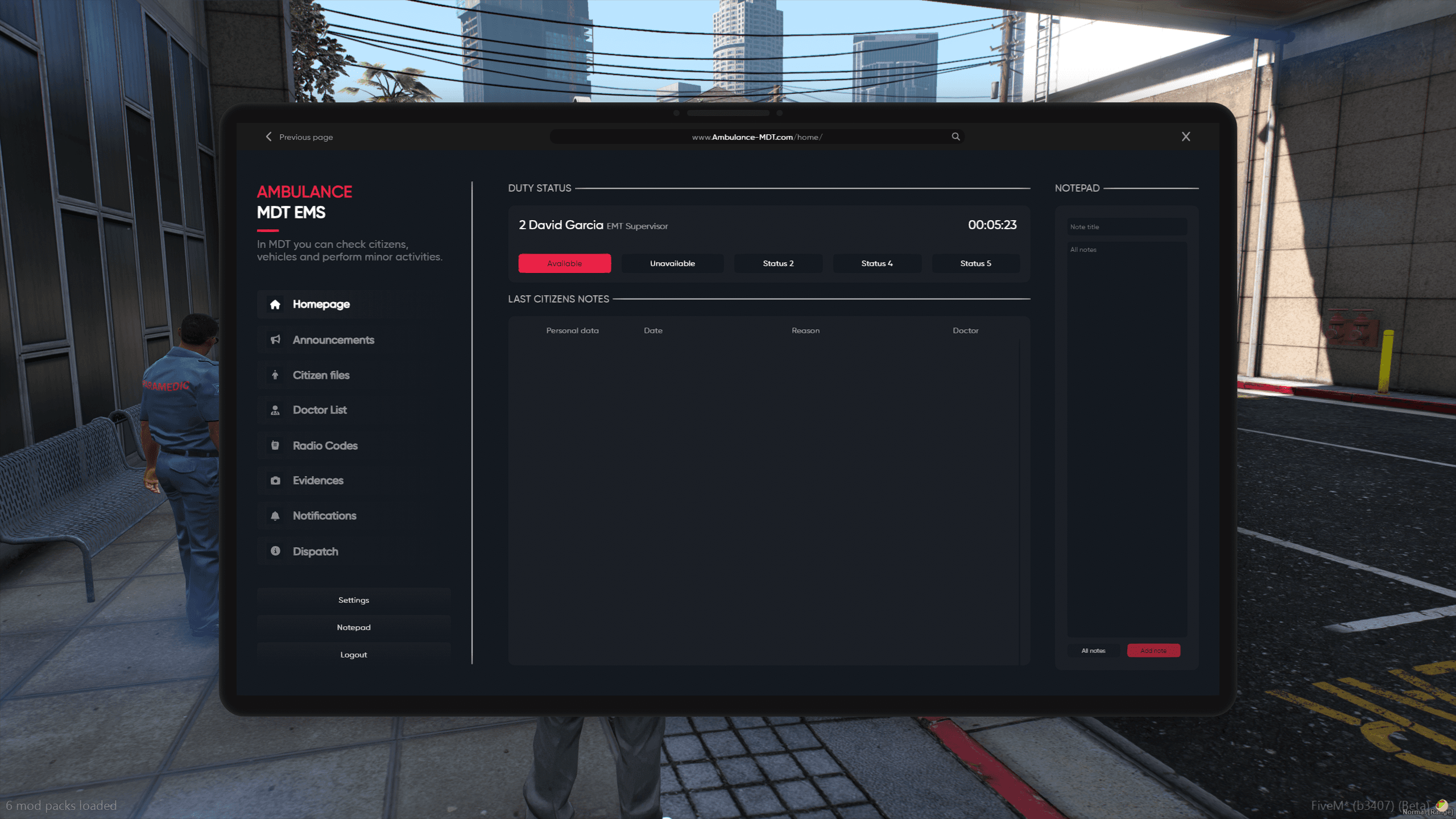The image size is (1456, 819).
Task: Click the name 2 David Garcia
Action: click(561, 225)
